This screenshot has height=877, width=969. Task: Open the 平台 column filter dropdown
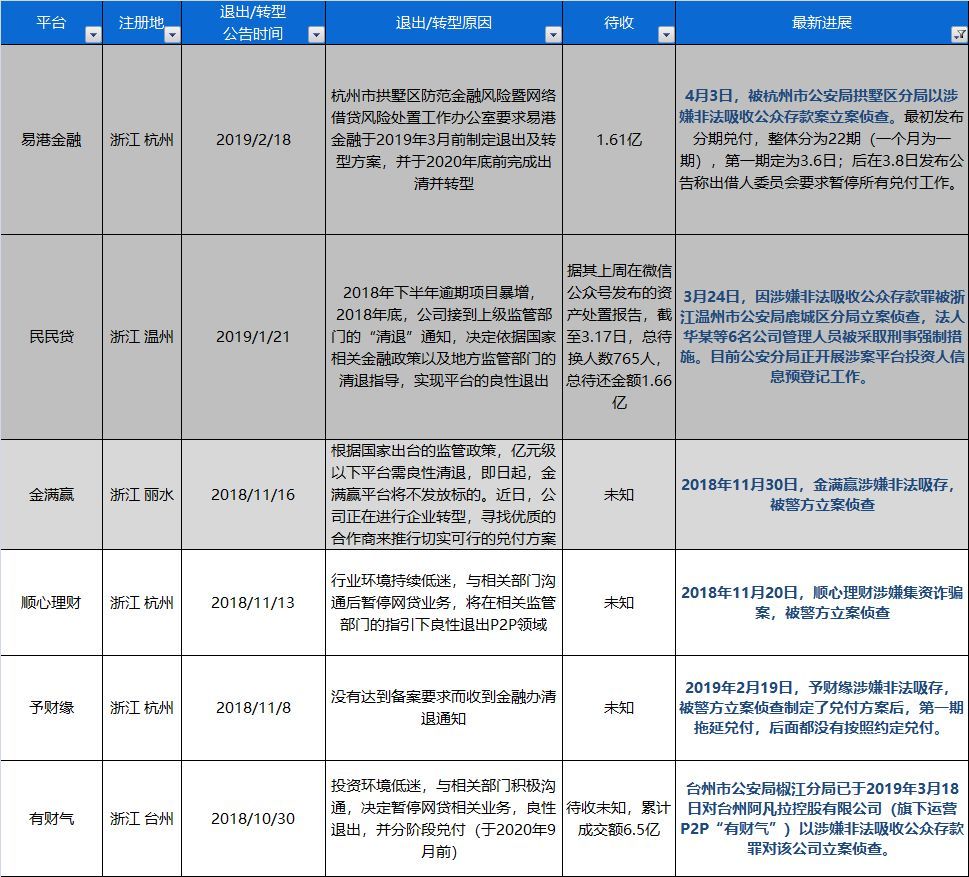click(x=93, y=35)
